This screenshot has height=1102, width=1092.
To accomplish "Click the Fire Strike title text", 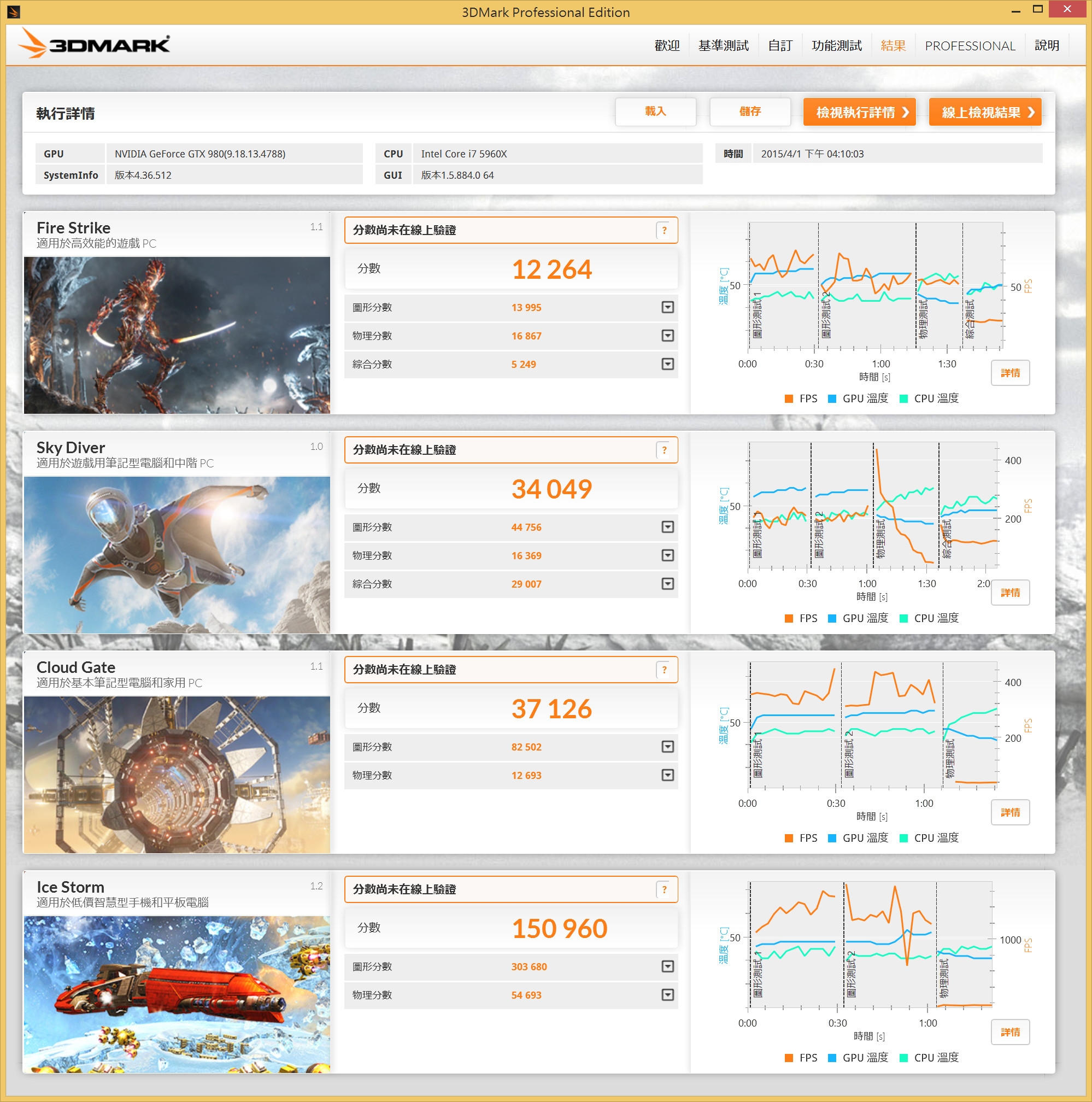I will coord(74,228).
